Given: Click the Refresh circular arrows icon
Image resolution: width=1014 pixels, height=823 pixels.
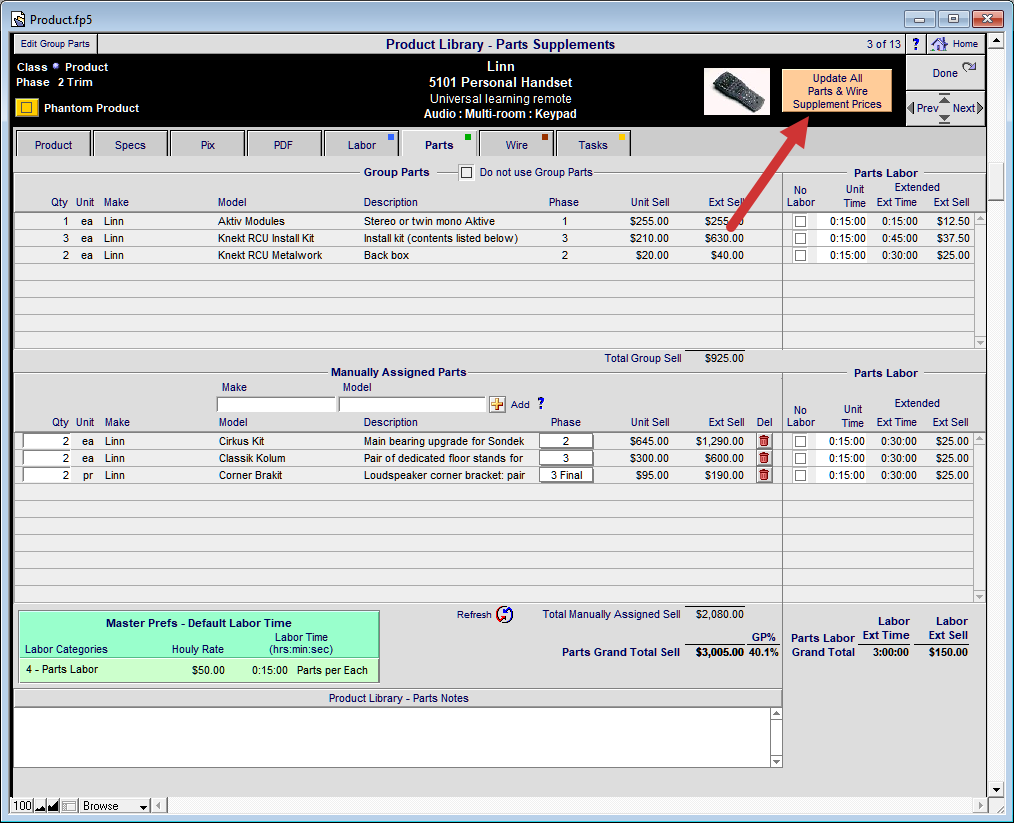Looking at the screenshot, I should pyautogui.click(x=504, y=614).
